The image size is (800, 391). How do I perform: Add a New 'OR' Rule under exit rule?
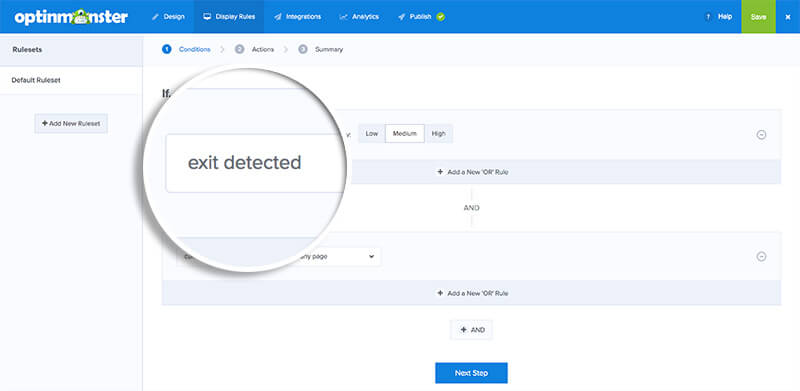coord(472,172)
